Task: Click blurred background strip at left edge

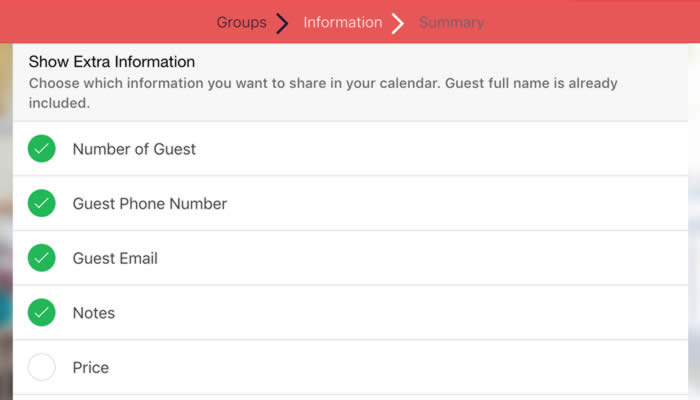Action: coord(6,221)
